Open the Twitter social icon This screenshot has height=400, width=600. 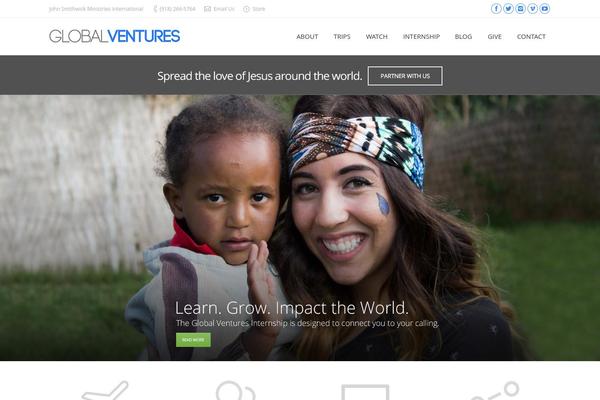508,8
